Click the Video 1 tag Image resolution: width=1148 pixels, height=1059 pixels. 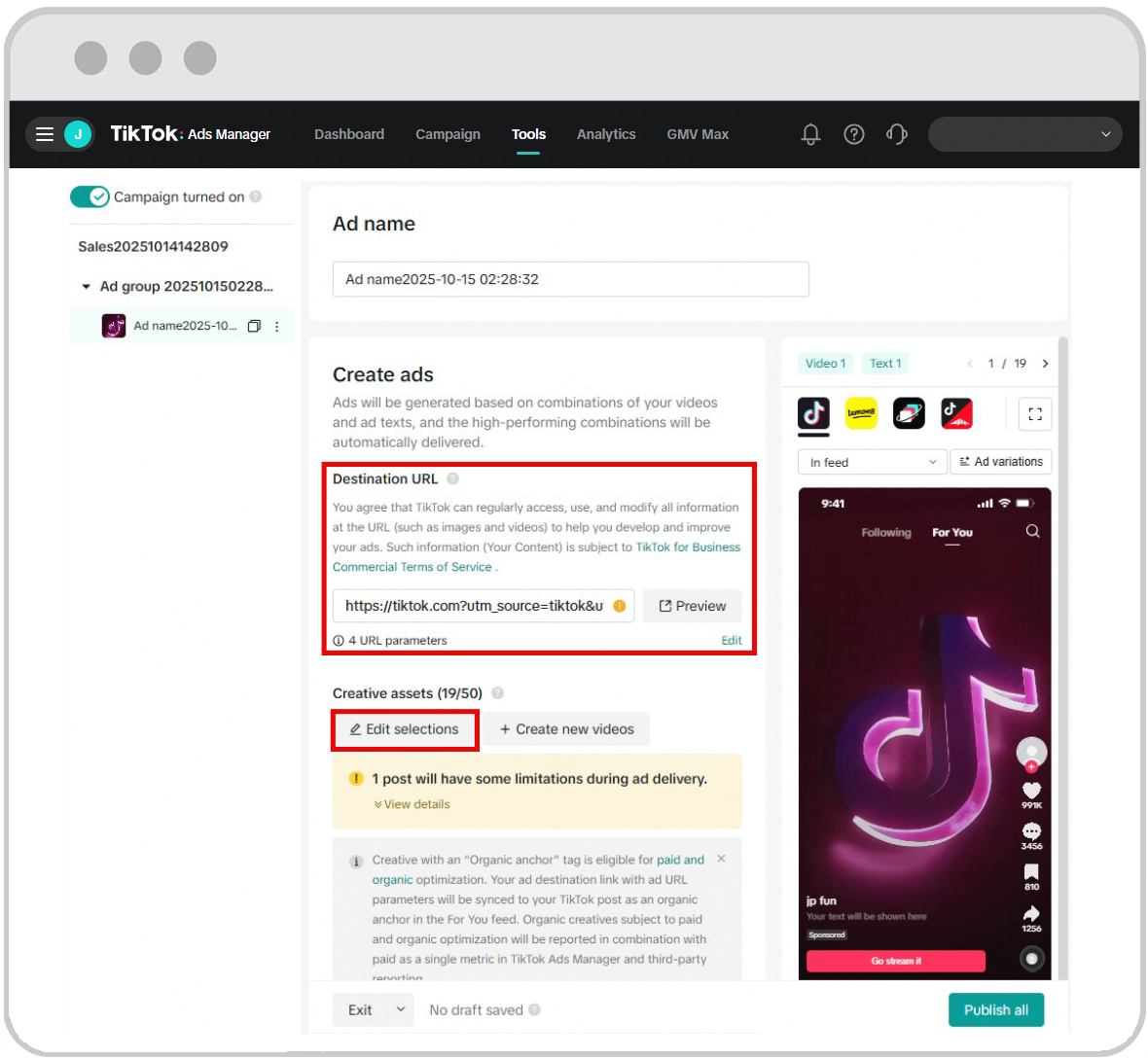pyautogui.click(x=825, y=363)
